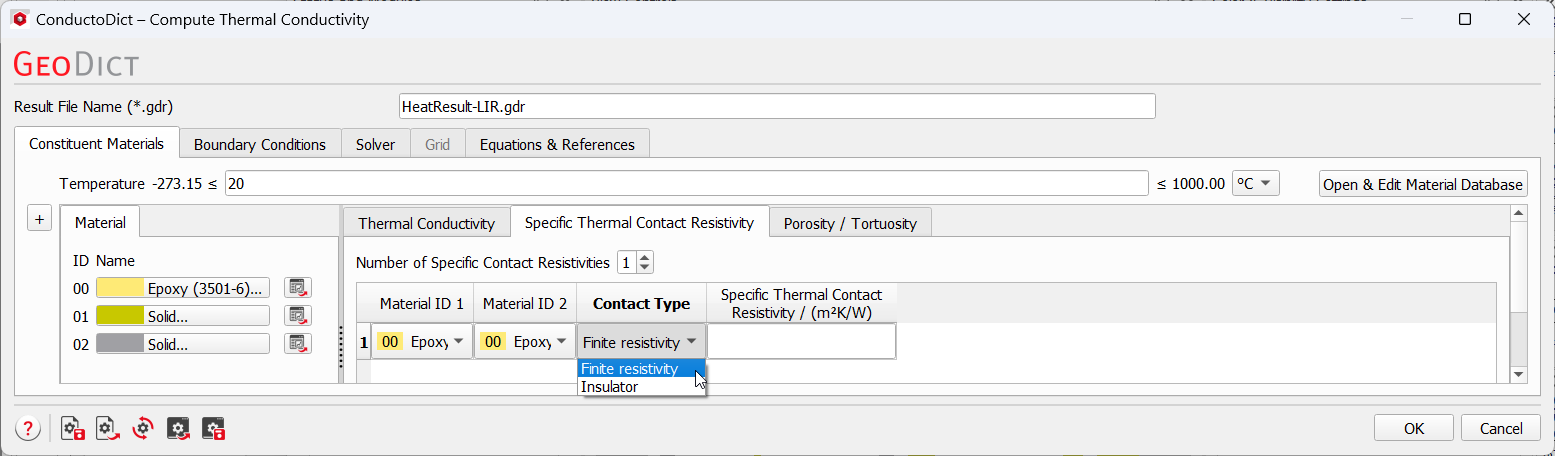Expand the Material ID 2 dropdown
Screen dimensions: 1555x456
[525, 342]
